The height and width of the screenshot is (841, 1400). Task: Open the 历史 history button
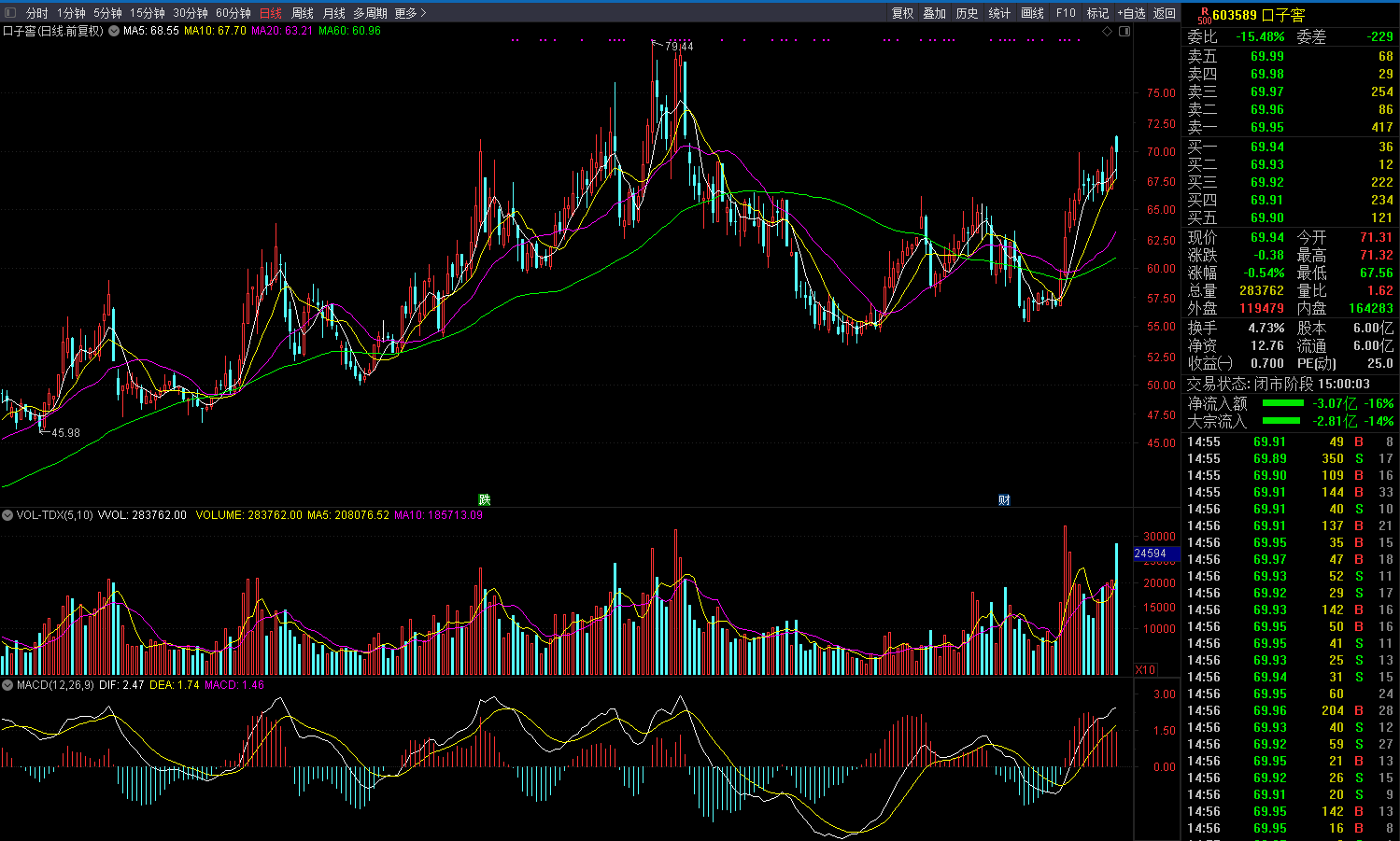(968, 13)
